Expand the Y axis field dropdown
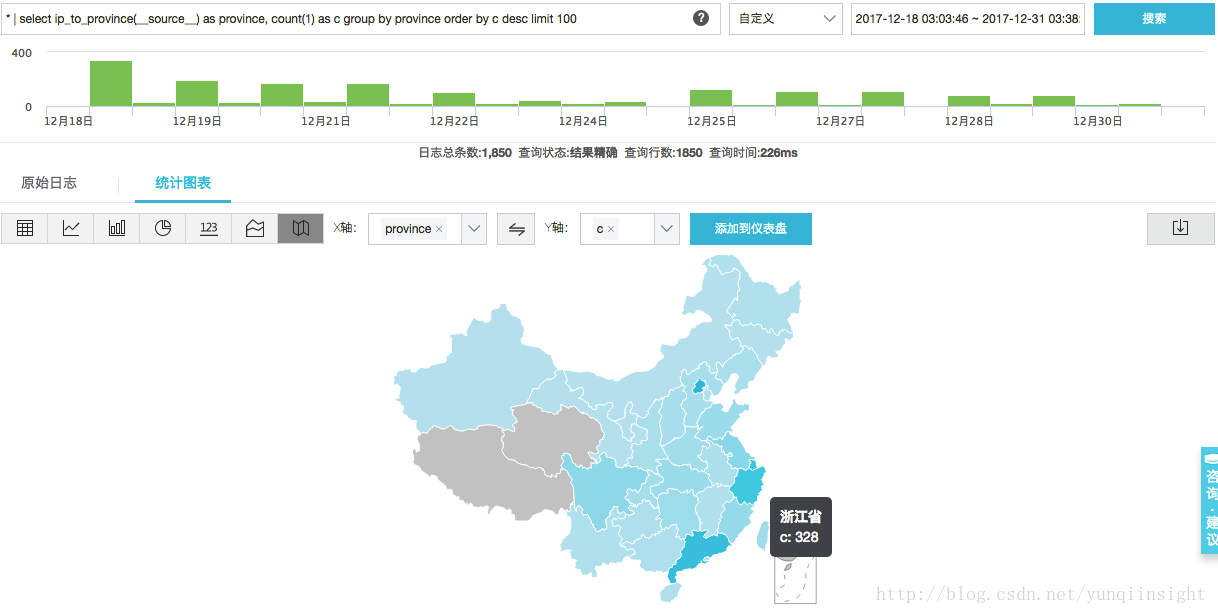This screenshot has width=1218, height=614. click(667, 229)
